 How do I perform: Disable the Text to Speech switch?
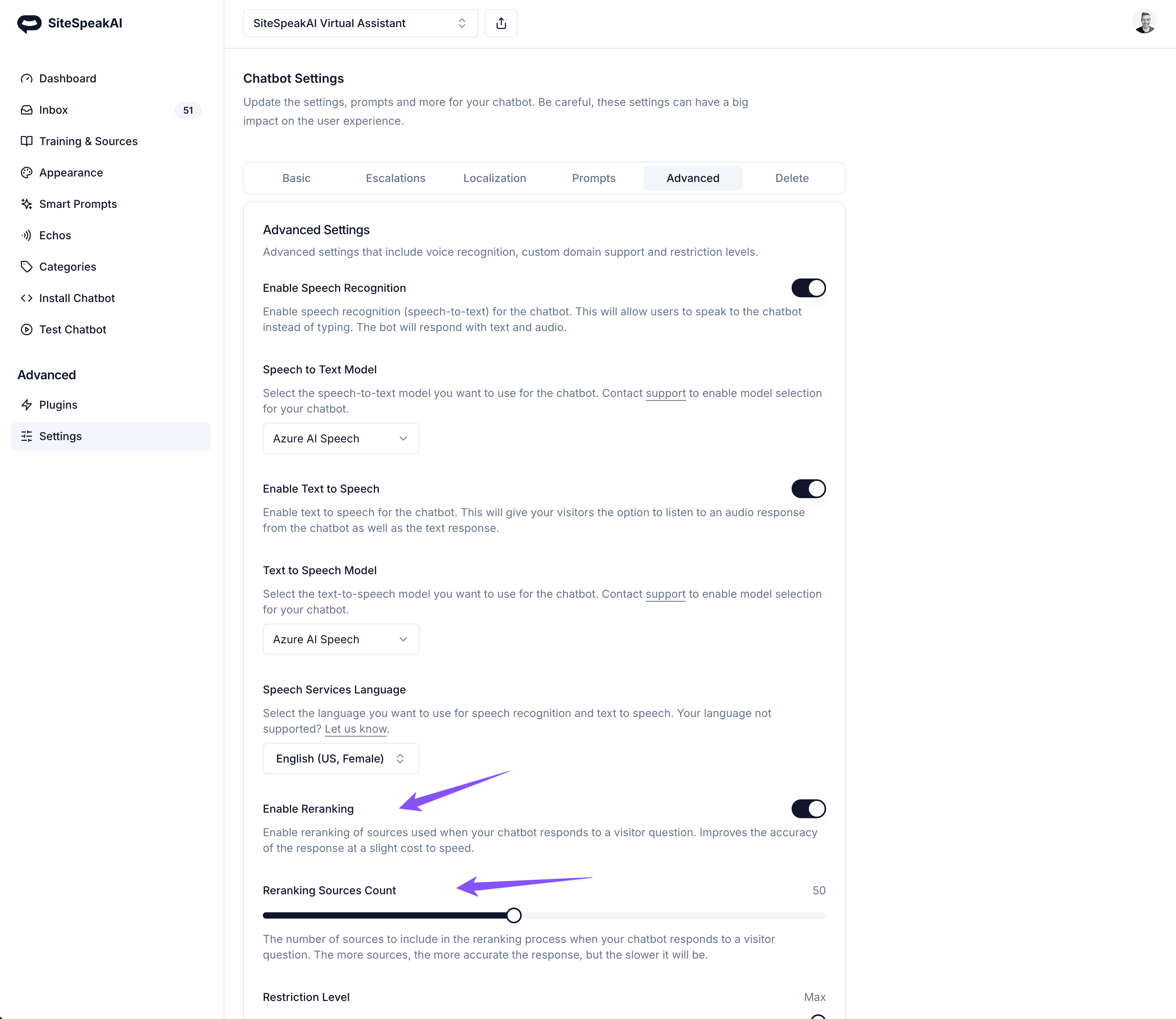[808, 488]
